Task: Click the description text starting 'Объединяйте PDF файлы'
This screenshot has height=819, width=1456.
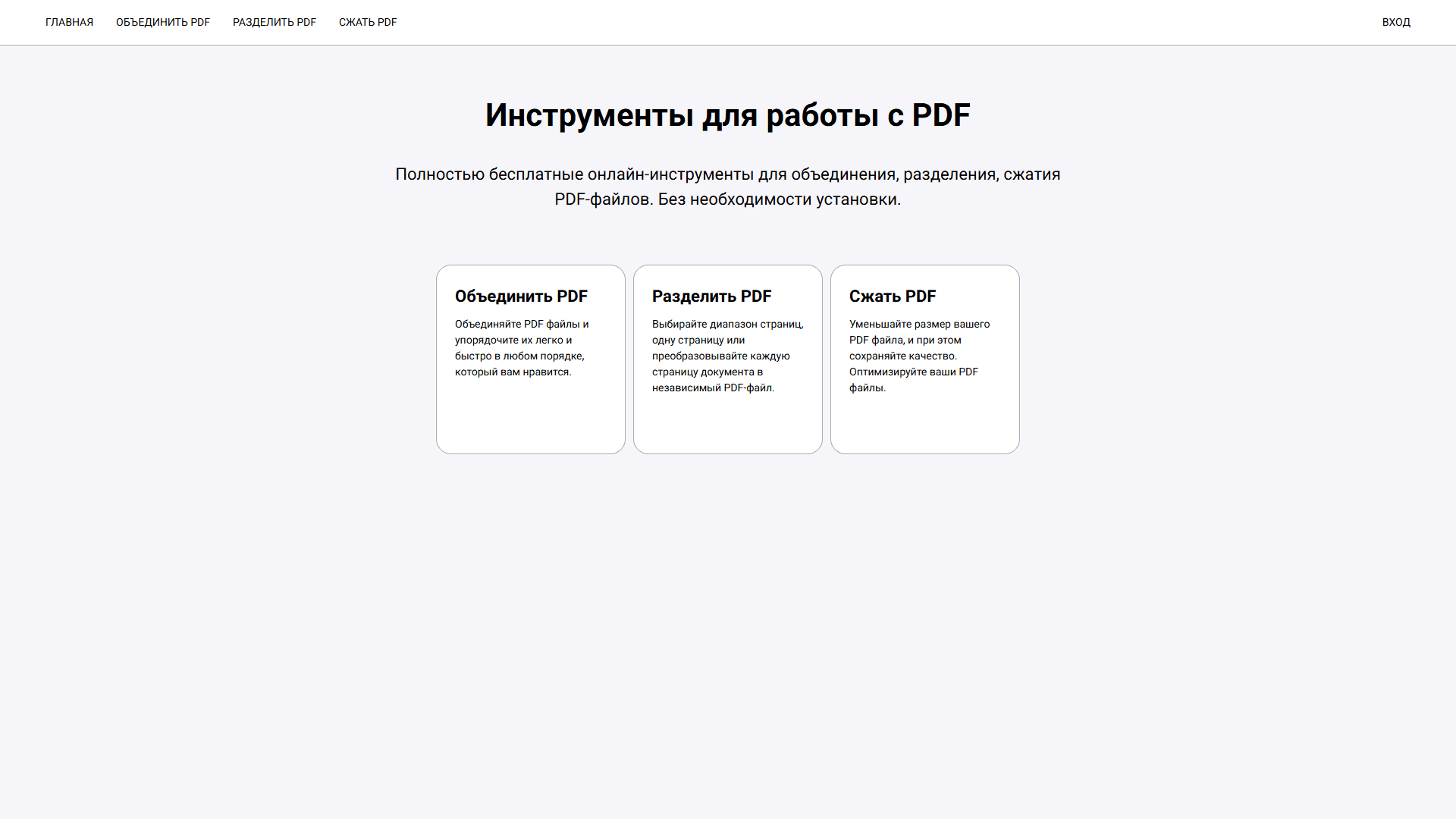Action: coord(522,348)
